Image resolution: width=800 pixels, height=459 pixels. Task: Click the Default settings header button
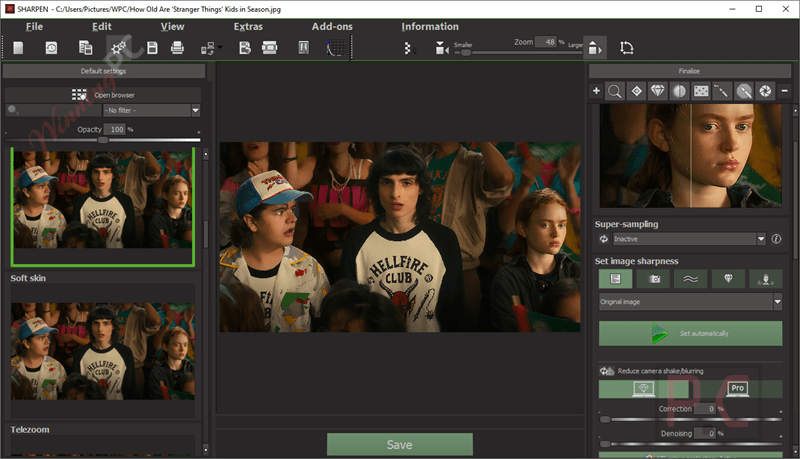104,71
